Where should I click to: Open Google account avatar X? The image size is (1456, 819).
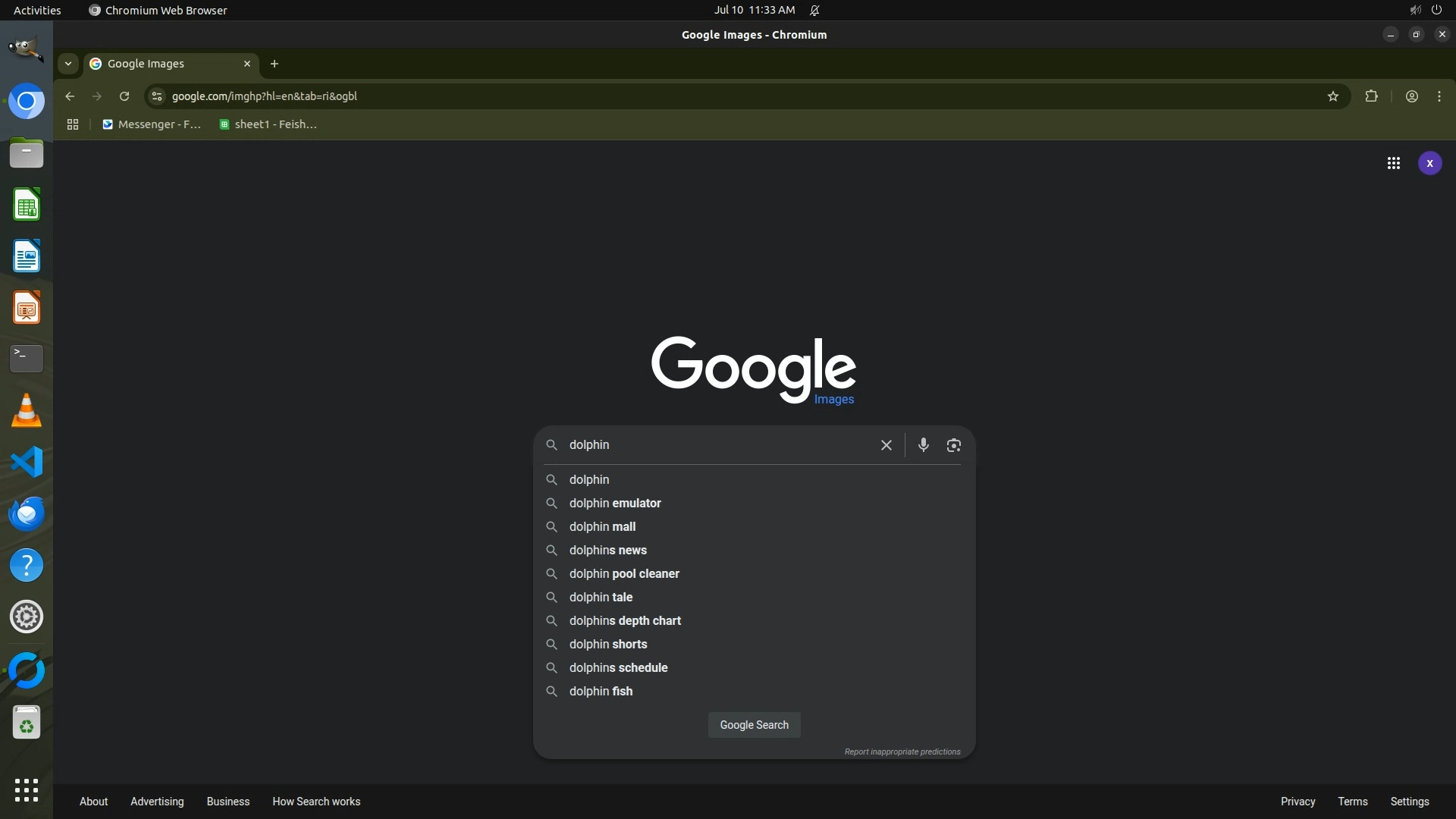click(x=1429, y=163)
